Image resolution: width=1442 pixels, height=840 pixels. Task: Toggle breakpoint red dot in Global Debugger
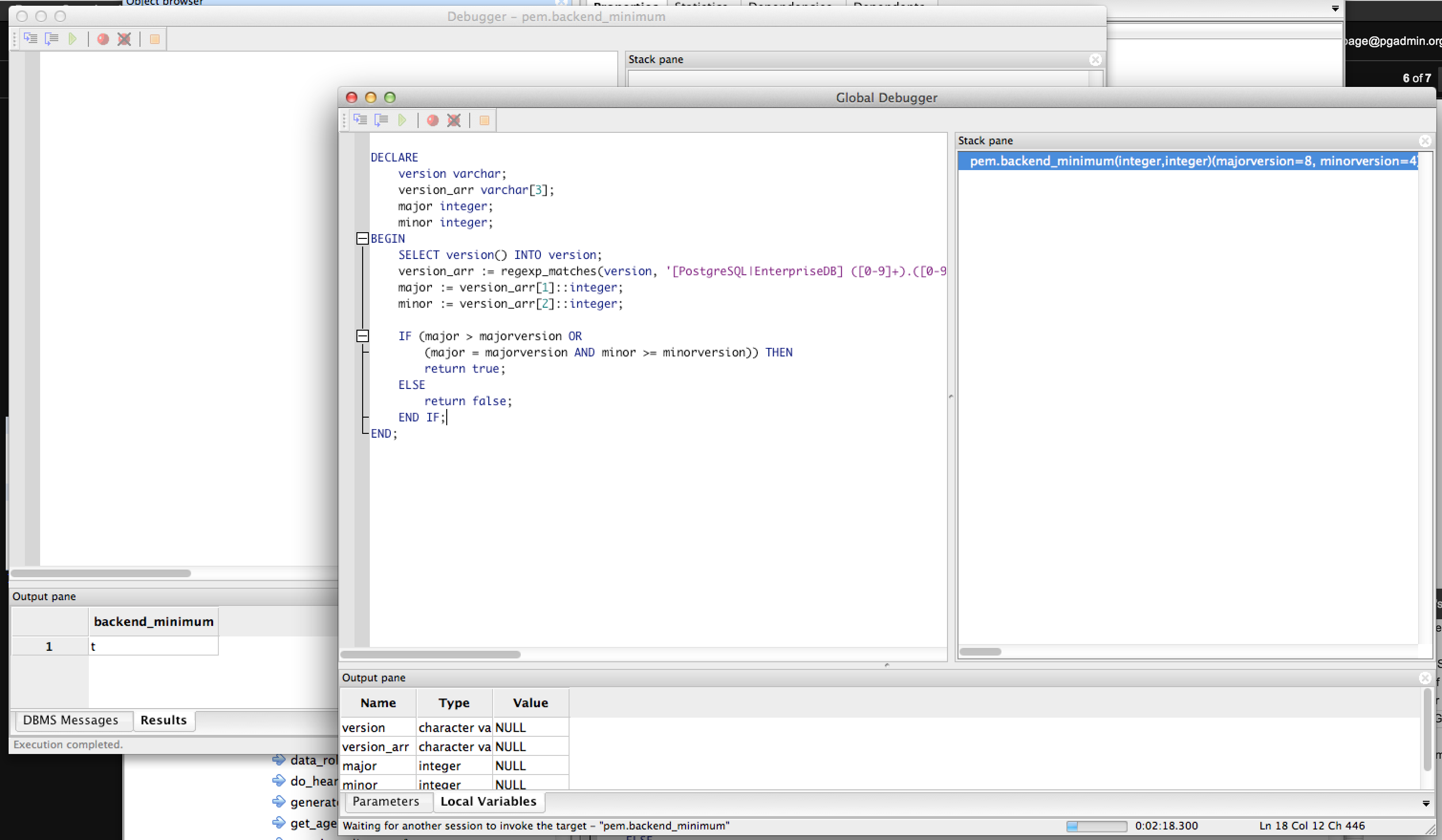tap(432, 120)
